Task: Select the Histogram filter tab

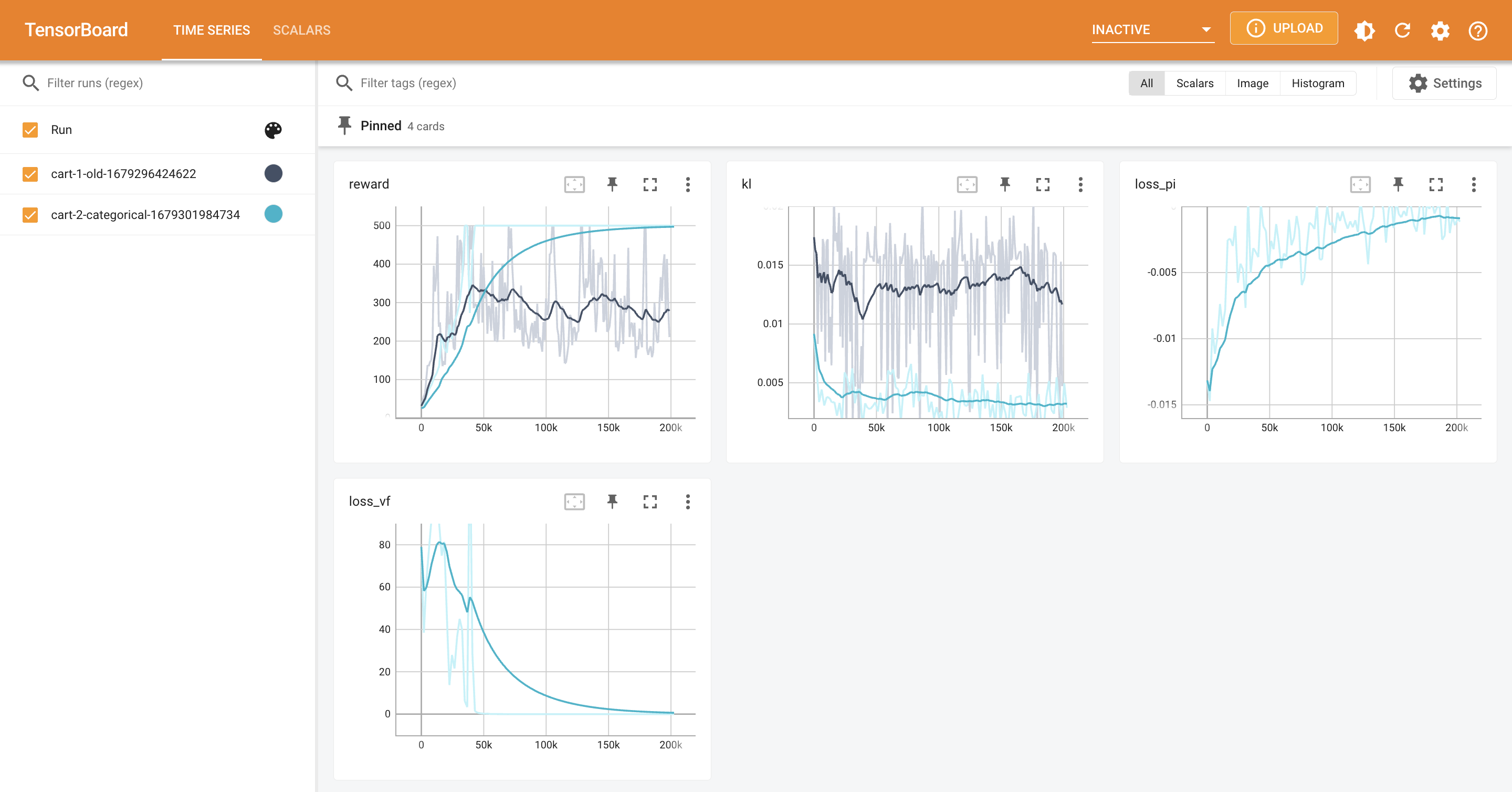Action: coord(1318,84)
